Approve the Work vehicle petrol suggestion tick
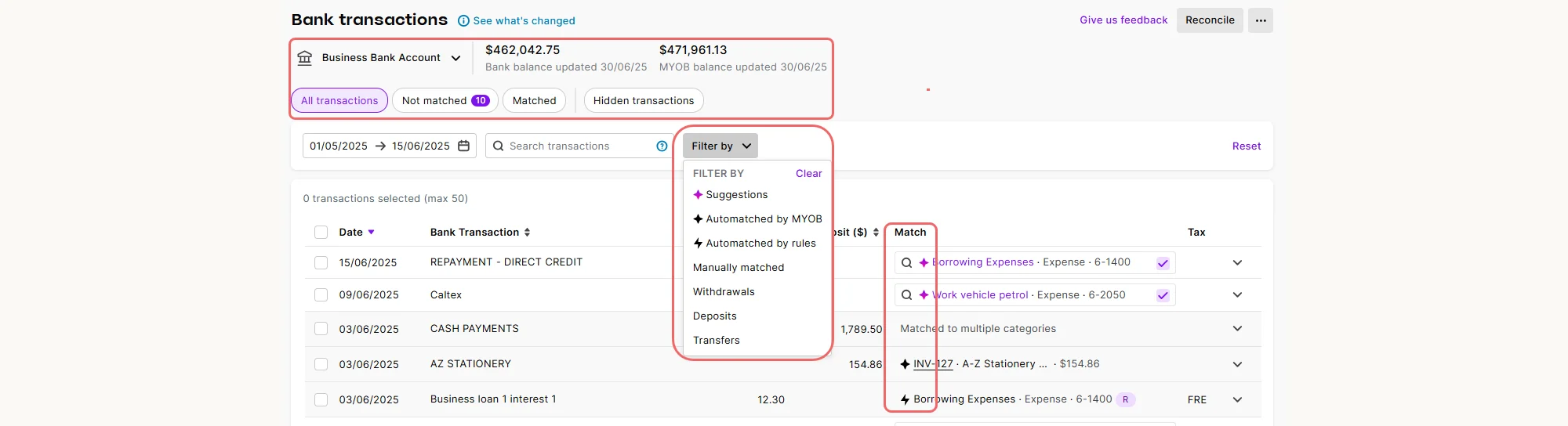This screenshot has height=426, width=1568. pos(1163,295)
